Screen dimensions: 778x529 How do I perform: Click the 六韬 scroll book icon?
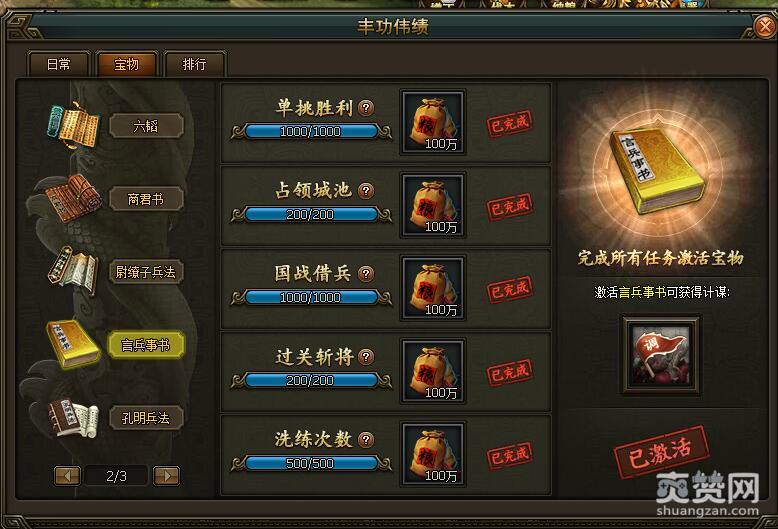coord(73,125)
